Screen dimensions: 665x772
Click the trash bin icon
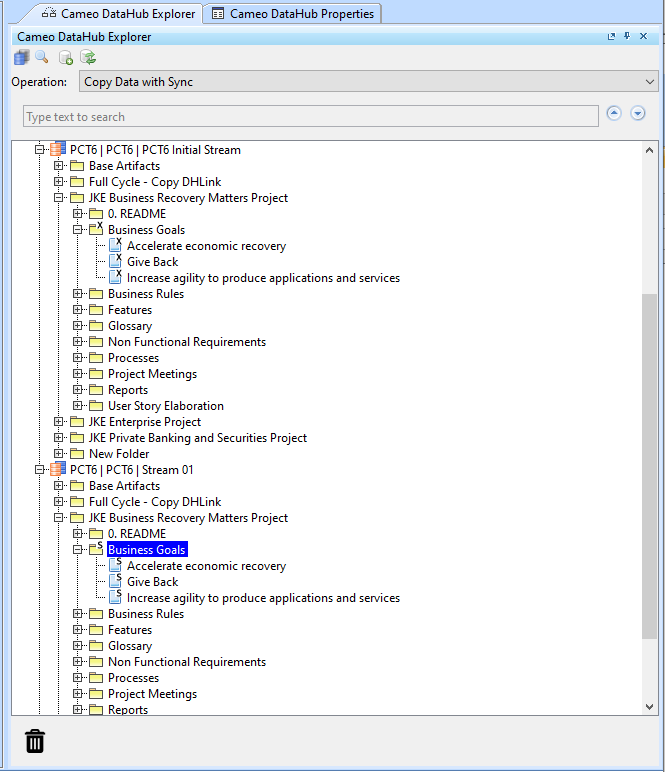tap(35, 741)
